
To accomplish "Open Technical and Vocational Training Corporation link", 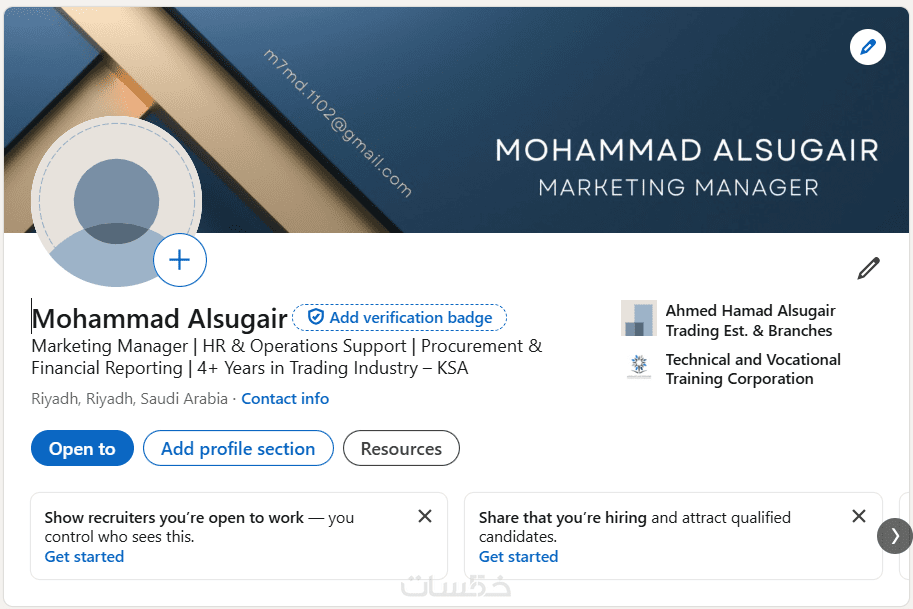I will coord(753,368).
